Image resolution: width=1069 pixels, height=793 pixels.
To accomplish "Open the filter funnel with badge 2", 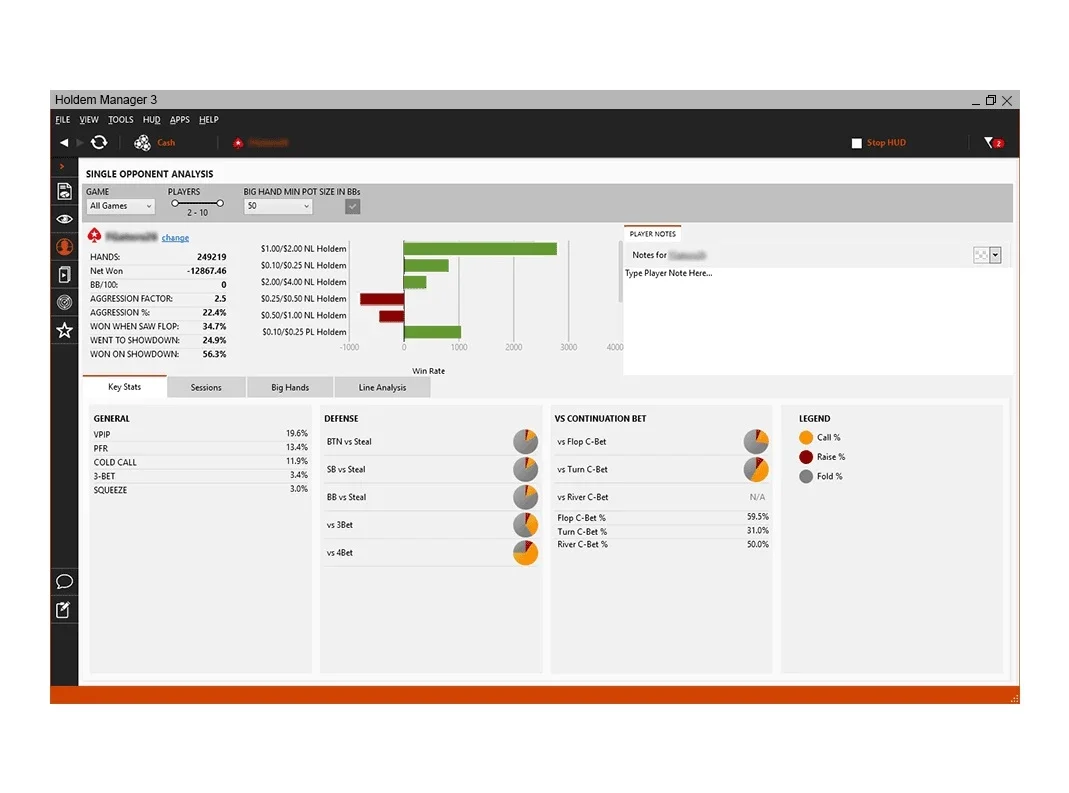I will (x=993, y=143).
